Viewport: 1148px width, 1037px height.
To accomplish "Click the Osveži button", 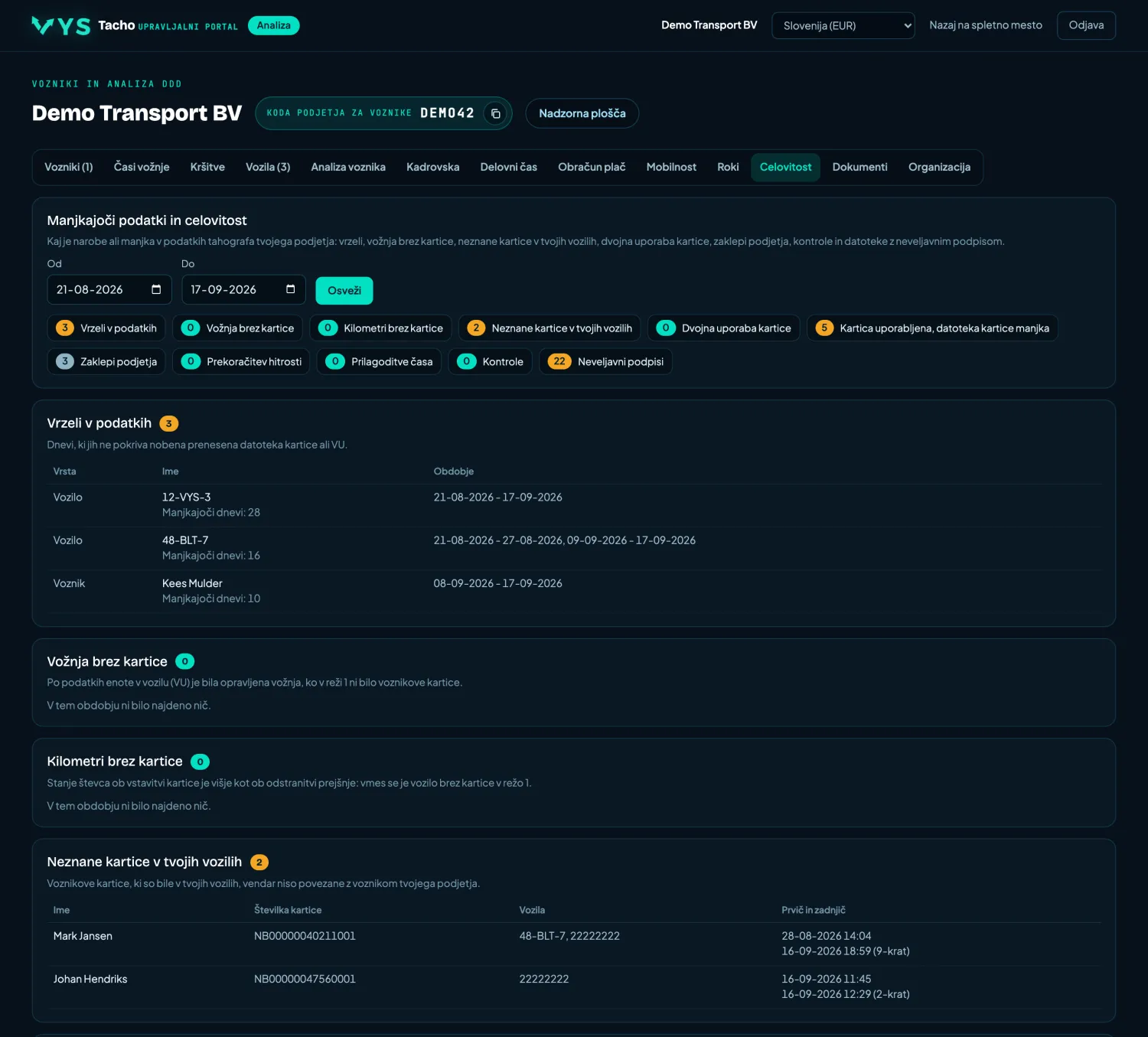I will coord(344,291).
